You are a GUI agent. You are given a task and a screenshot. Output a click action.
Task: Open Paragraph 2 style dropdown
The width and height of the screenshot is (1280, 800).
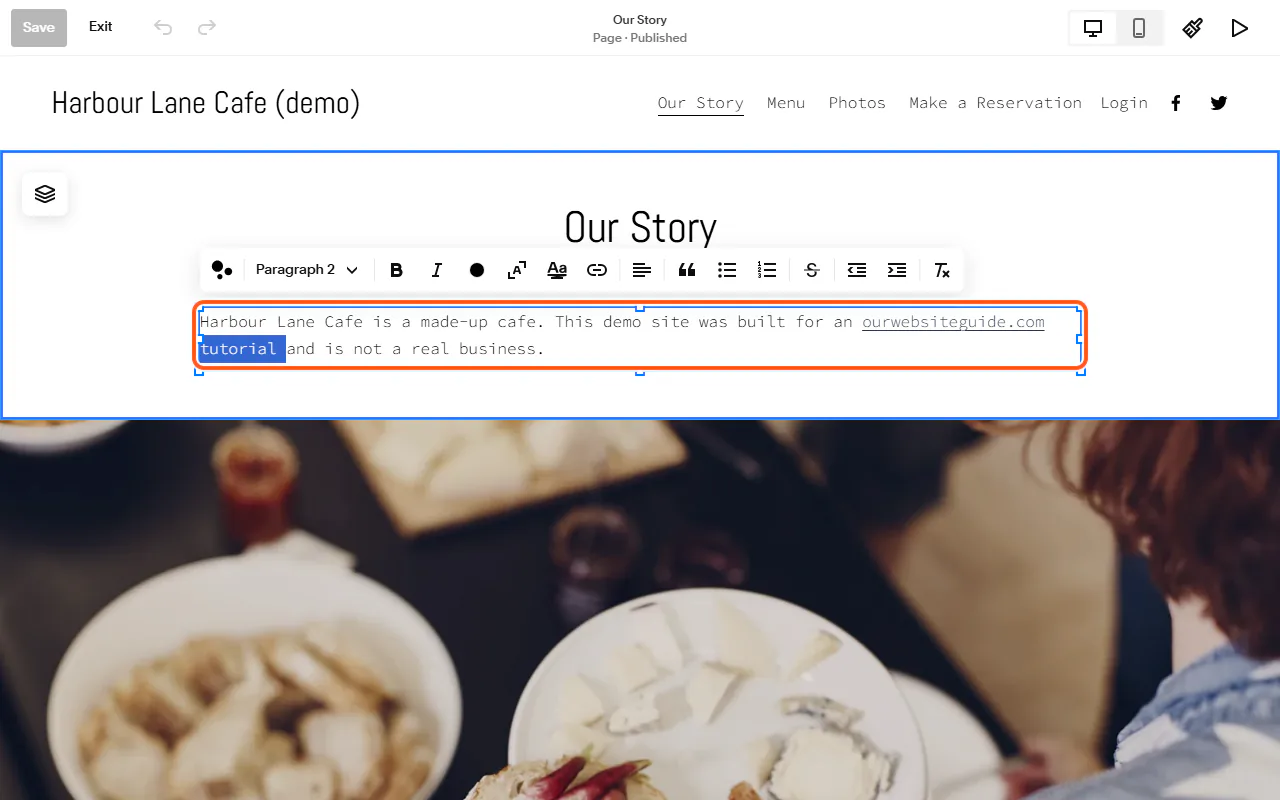[307, 270]
